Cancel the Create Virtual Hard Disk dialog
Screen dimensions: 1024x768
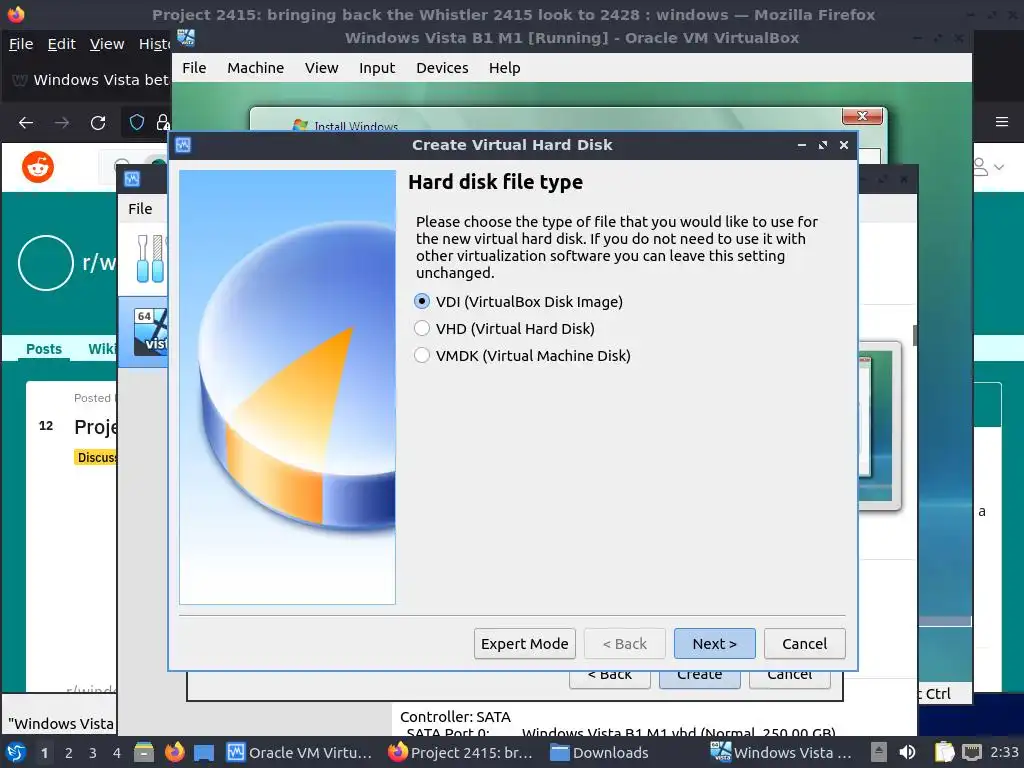click(805, 644)
